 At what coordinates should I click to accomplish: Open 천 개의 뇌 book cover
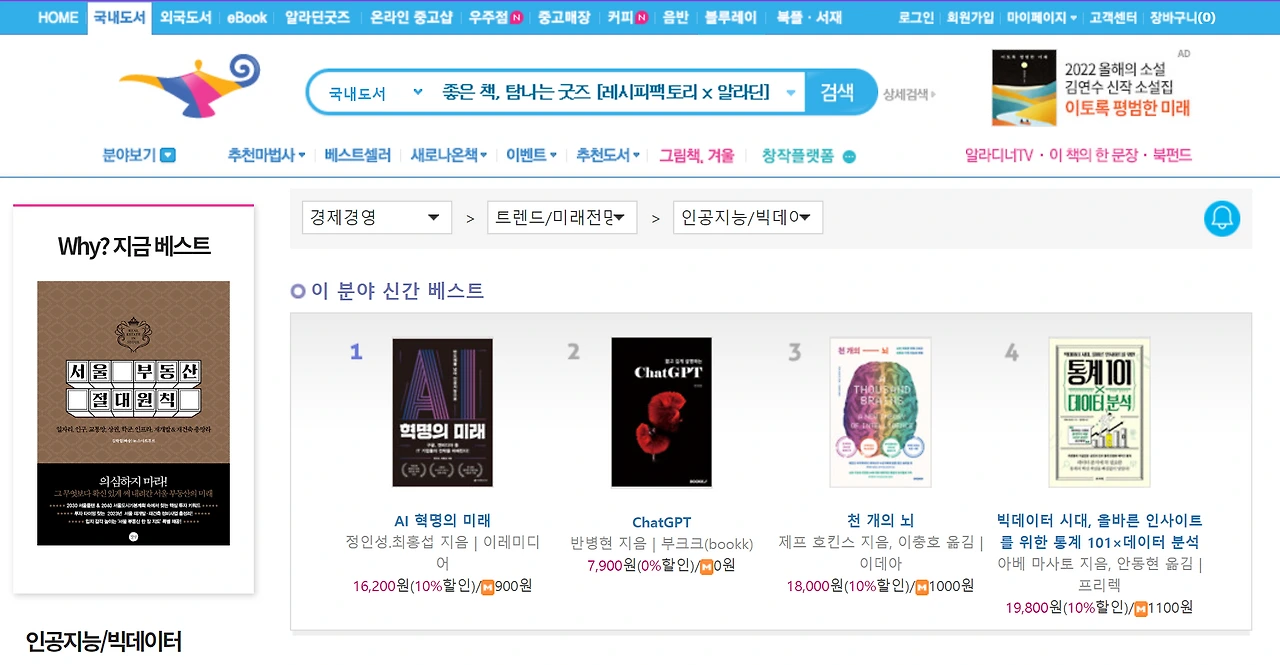click(880, 412)
